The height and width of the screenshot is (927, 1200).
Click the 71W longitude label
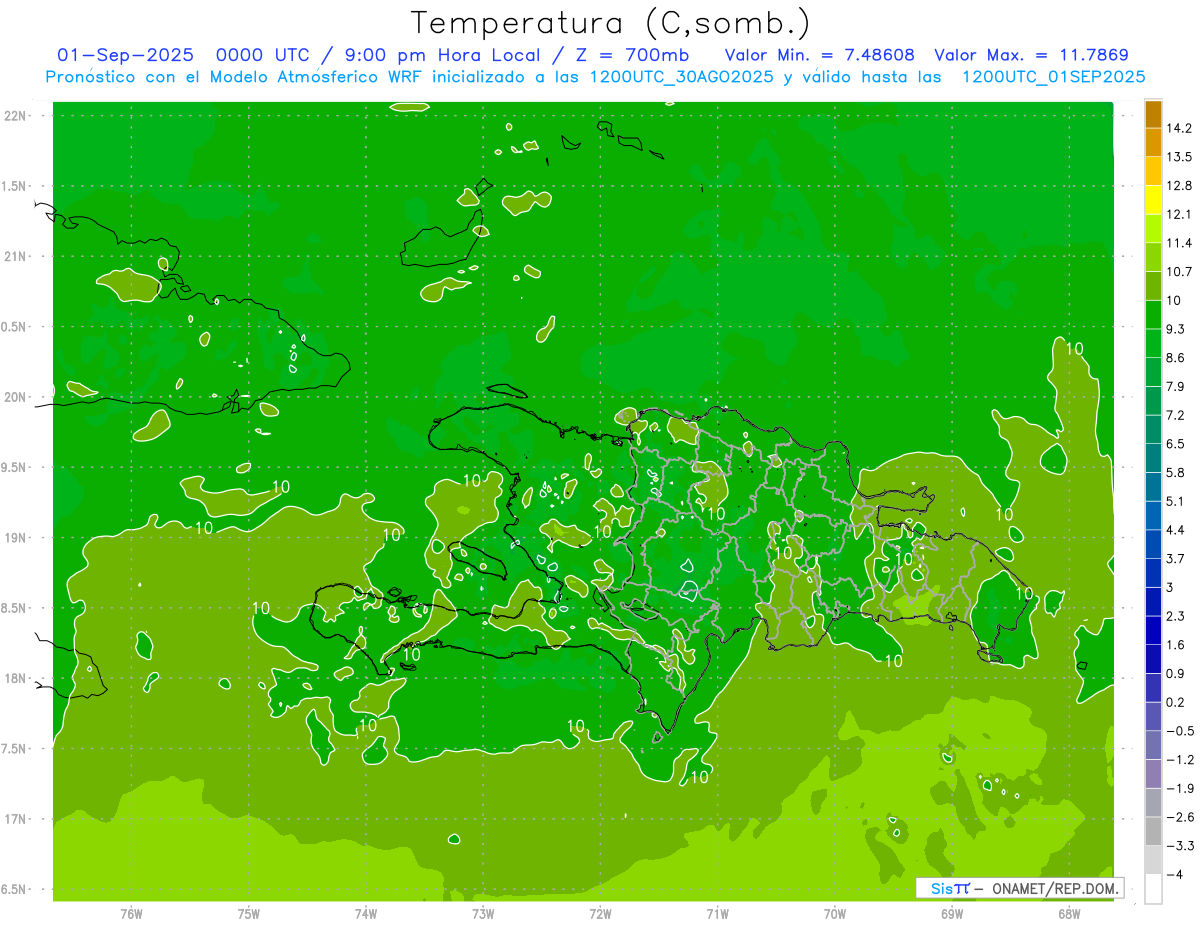[x=717, y=913]
